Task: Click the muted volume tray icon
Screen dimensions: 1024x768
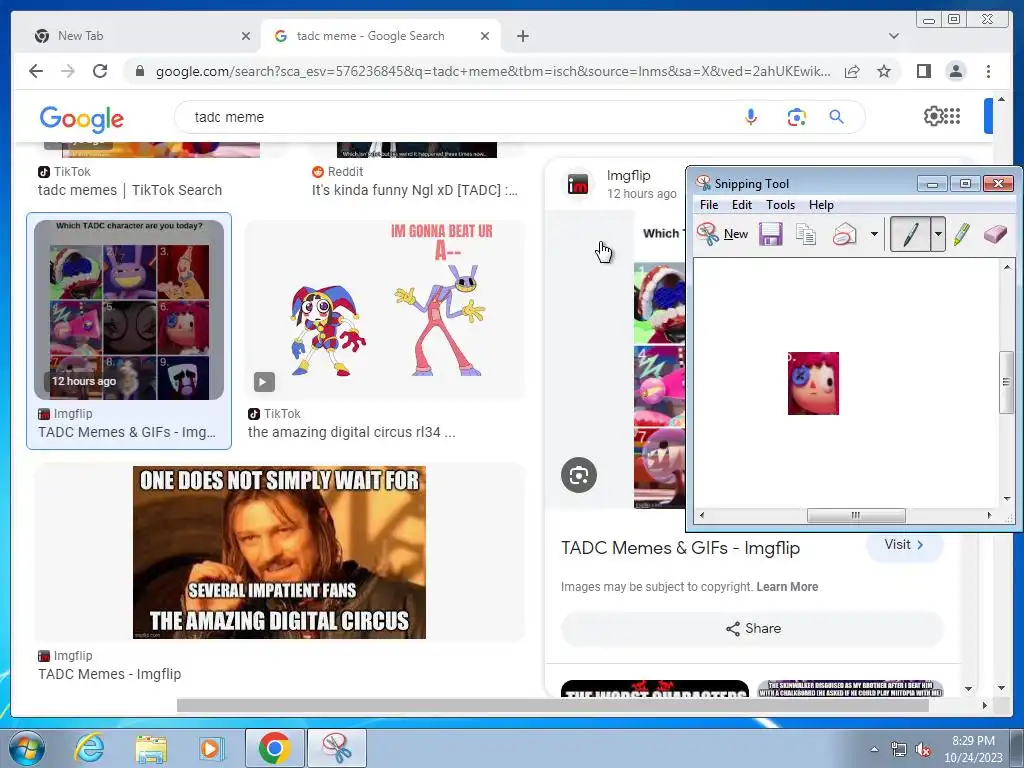Action: click(x=923, y=750)
